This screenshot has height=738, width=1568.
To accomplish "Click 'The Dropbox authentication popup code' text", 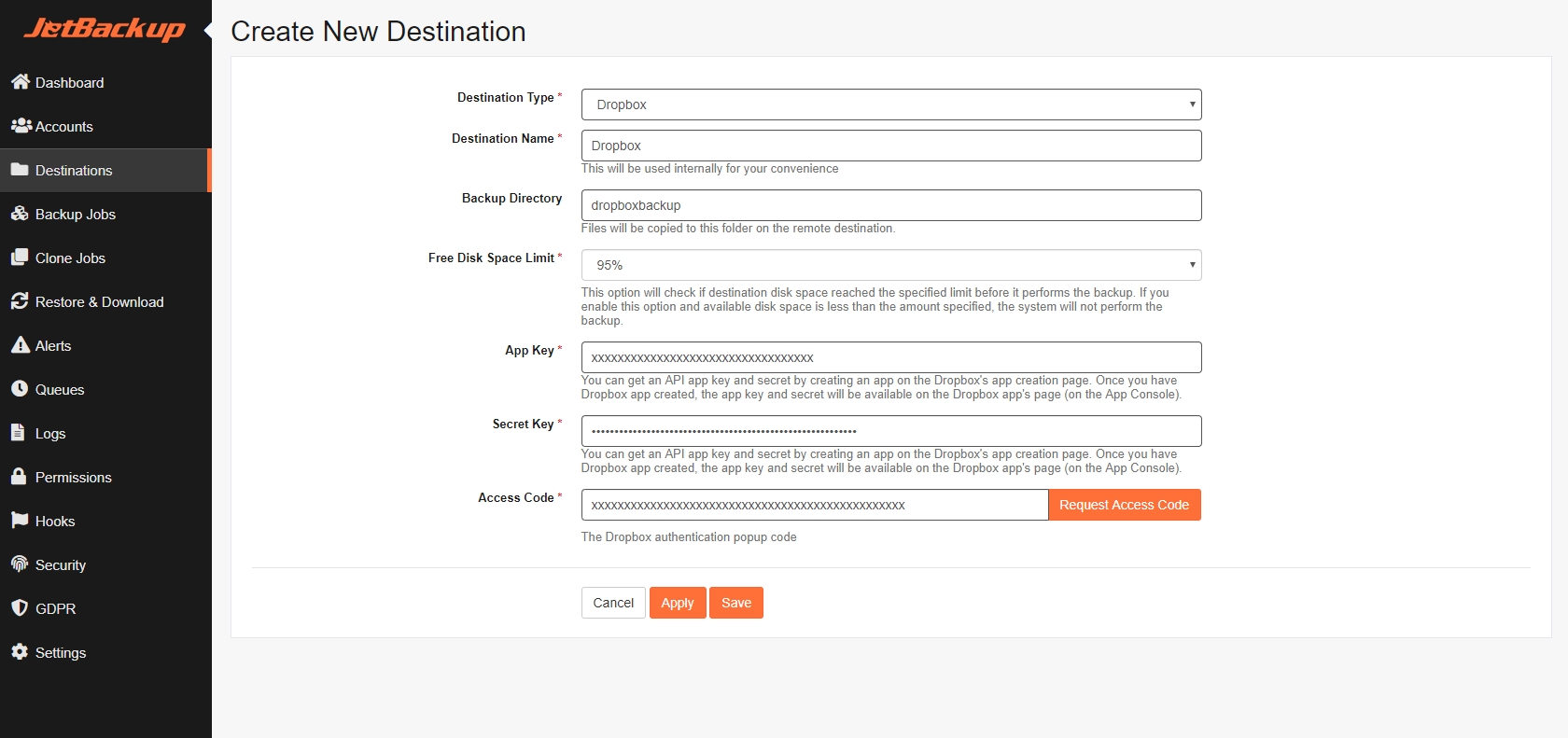I will click(x=689, y=537).
